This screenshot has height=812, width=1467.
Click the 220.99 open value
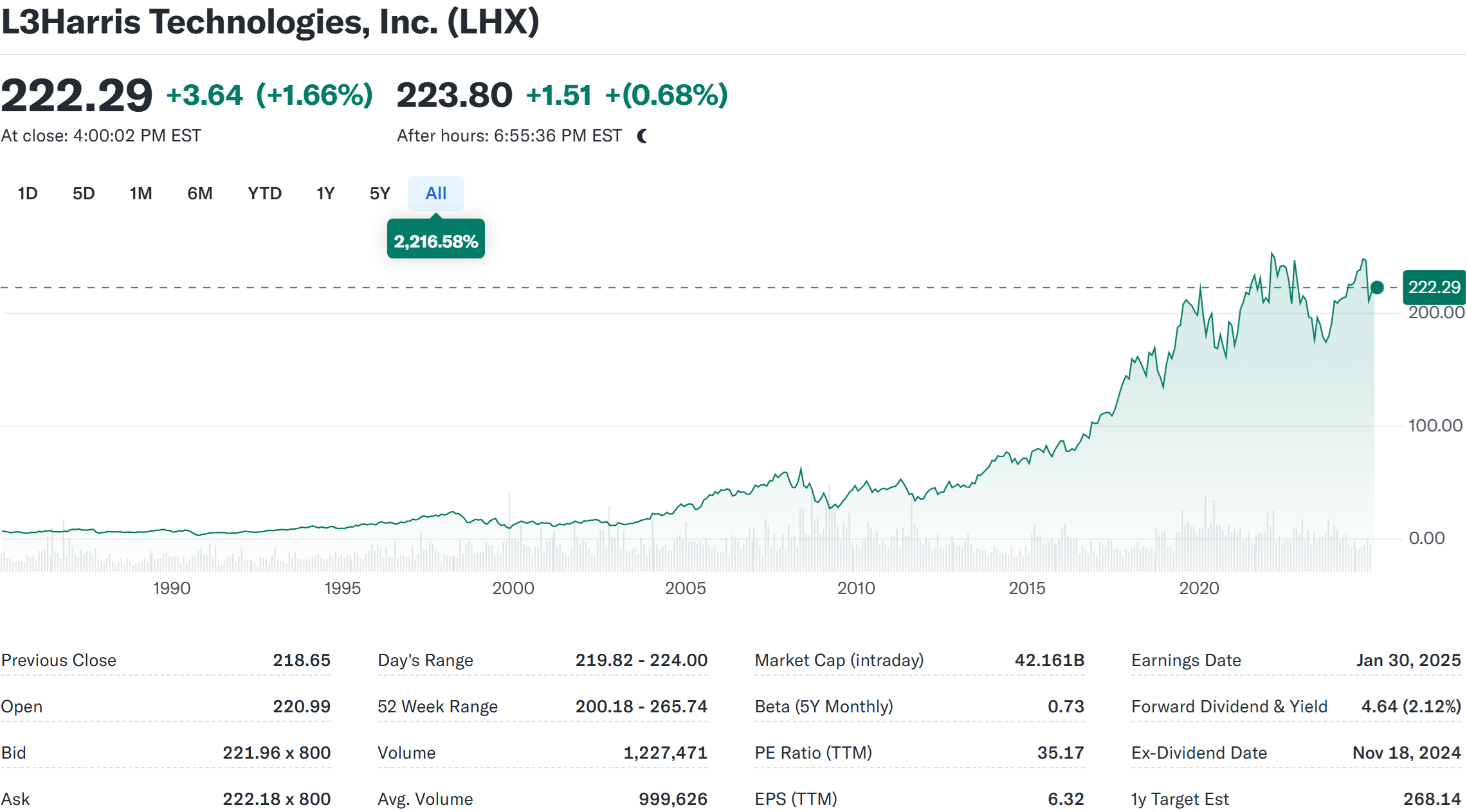pos(302,707)
